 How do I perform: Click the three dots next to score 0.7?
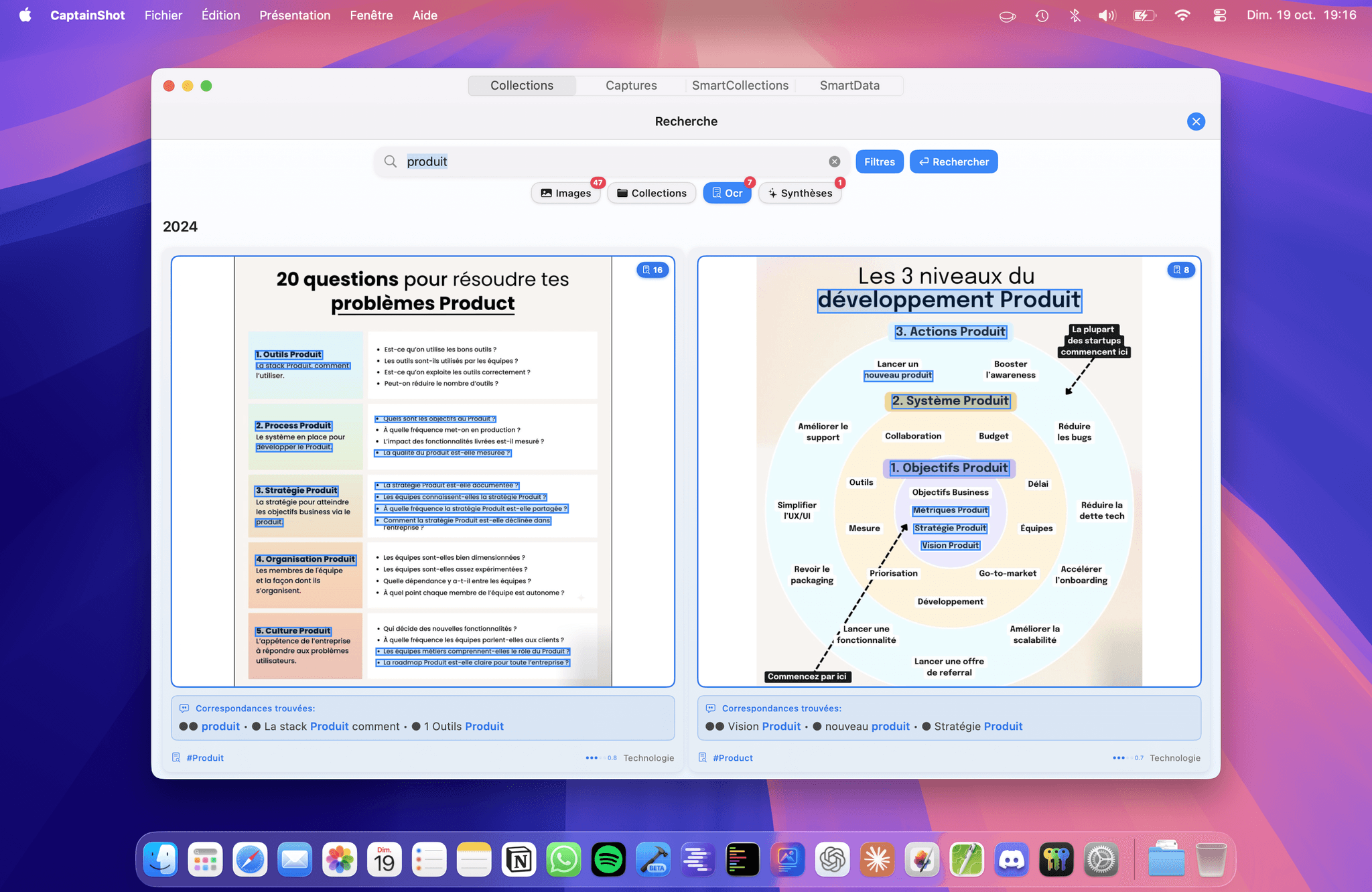click(1118, 757)
